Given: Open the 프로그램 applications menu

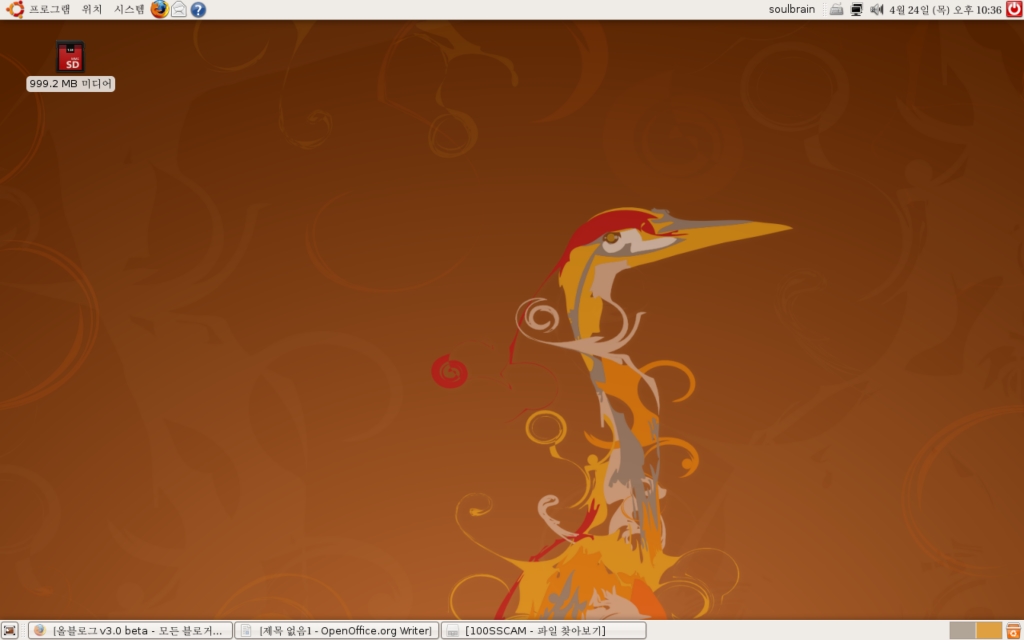Looking at the screenshot, I should (39, 9).
